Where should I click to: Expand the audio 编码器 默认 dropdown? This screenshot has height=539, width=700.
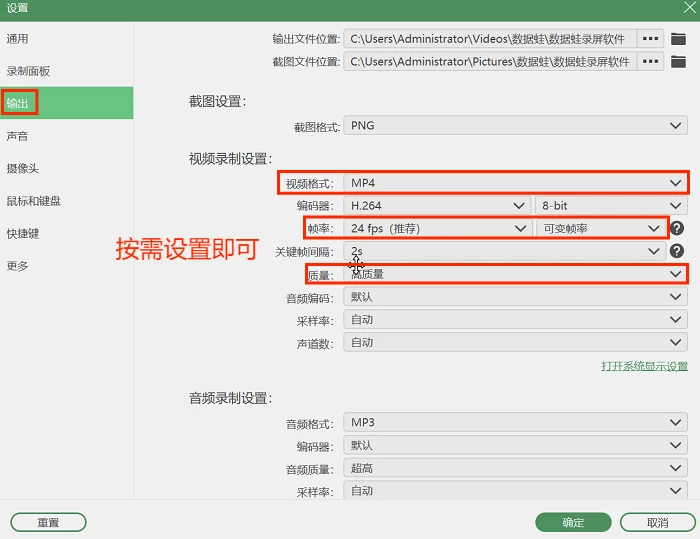pos(515,445)
